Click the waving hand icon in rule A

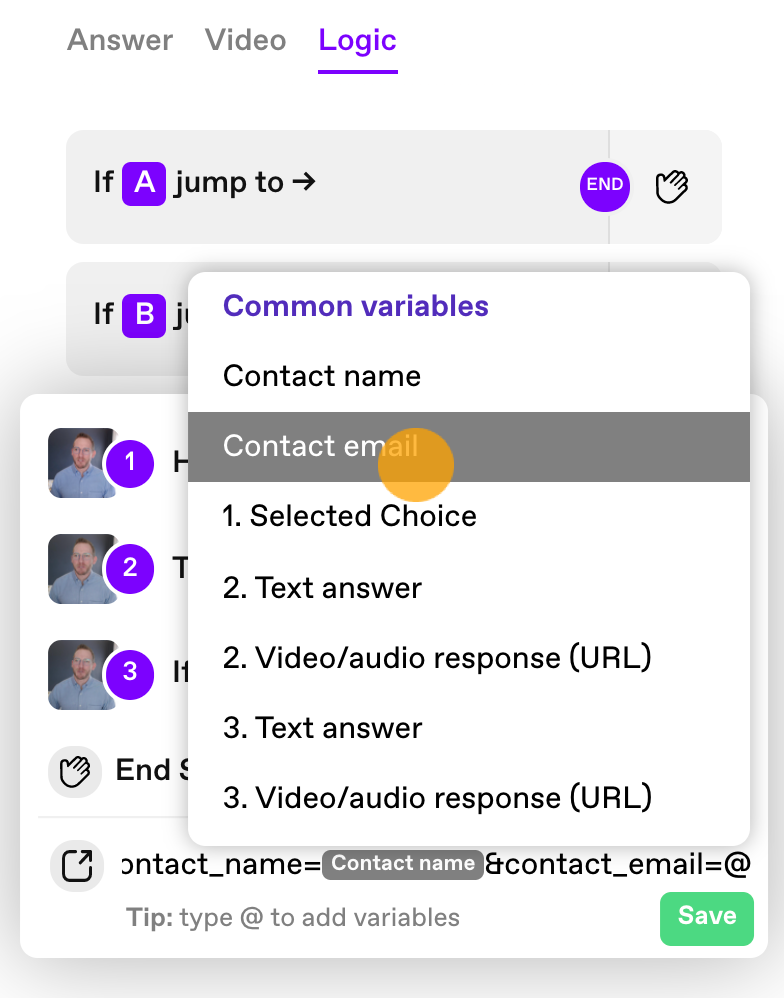point(671,186)
